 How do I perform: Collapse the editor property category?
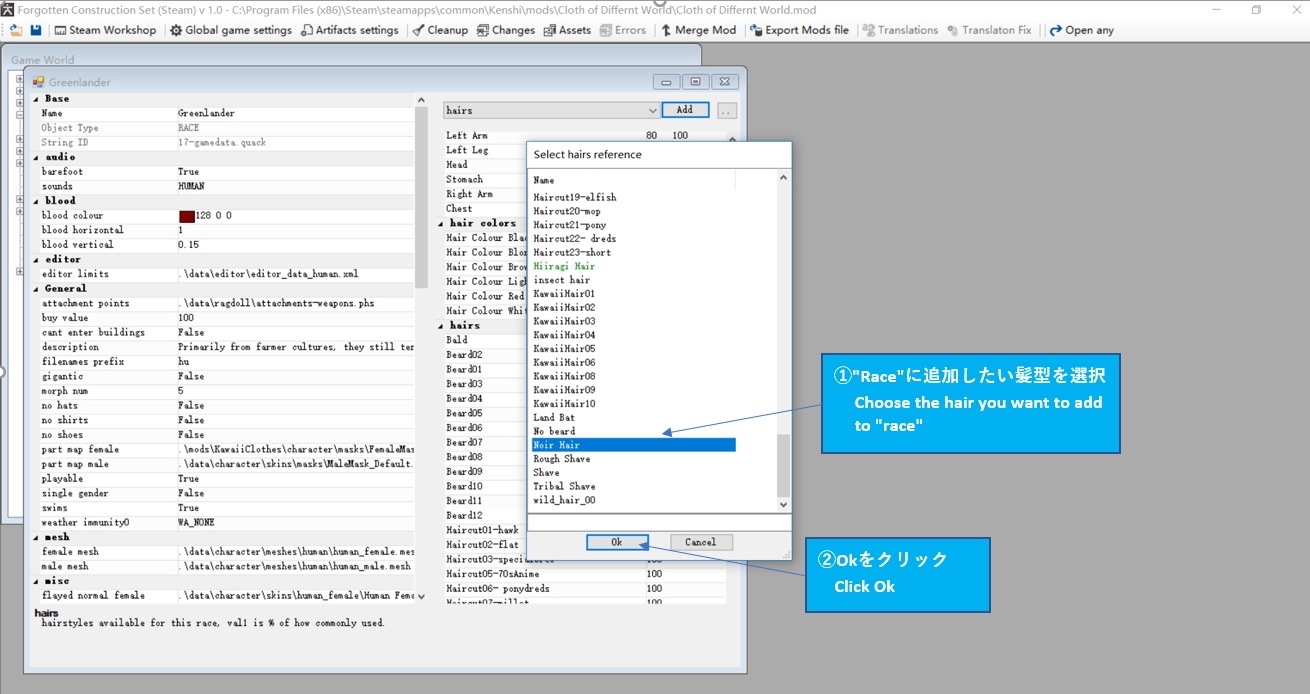click(37, 259)
